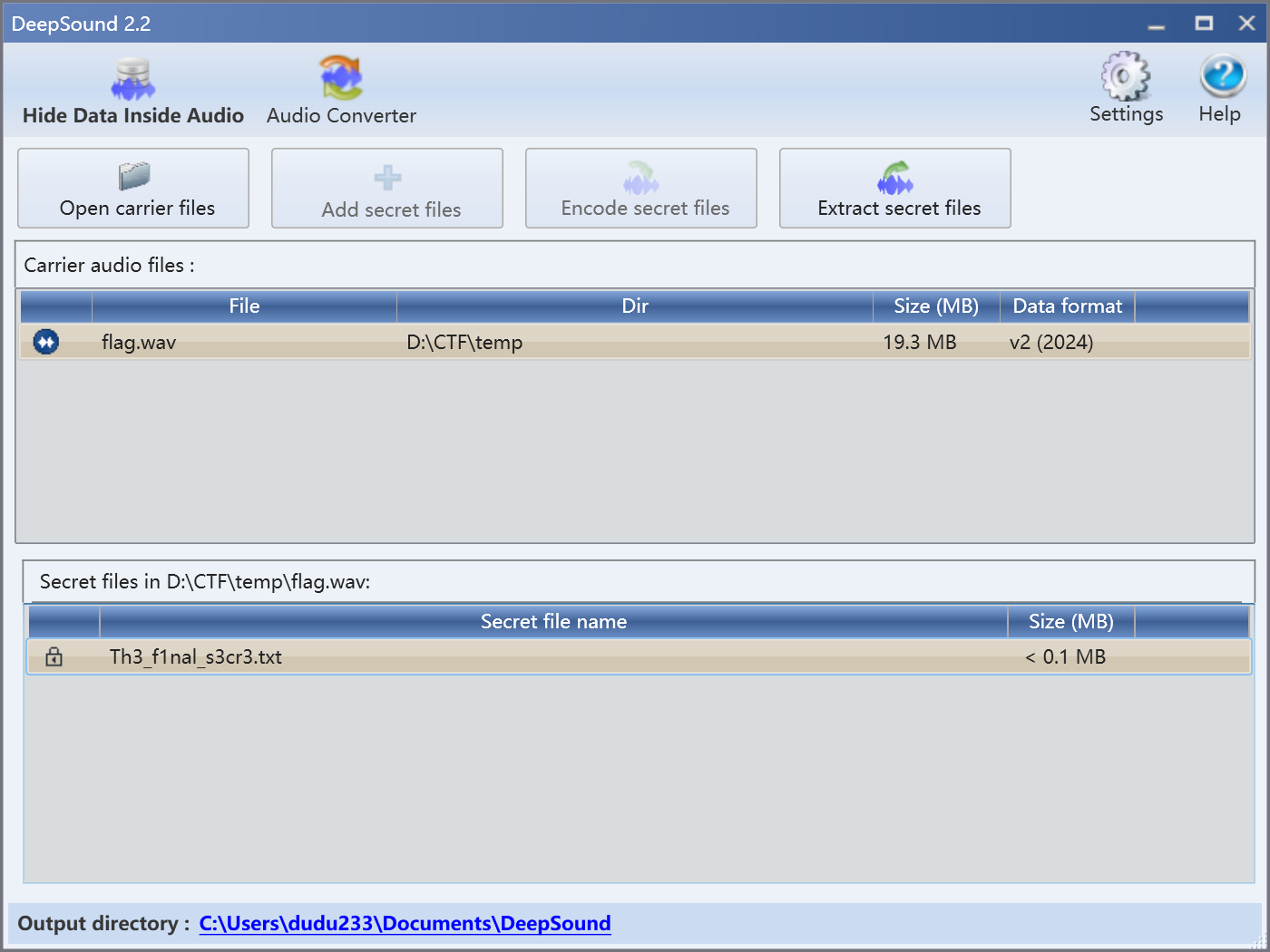
Task: Close the DeepSound window
Action: (1247, 24)
